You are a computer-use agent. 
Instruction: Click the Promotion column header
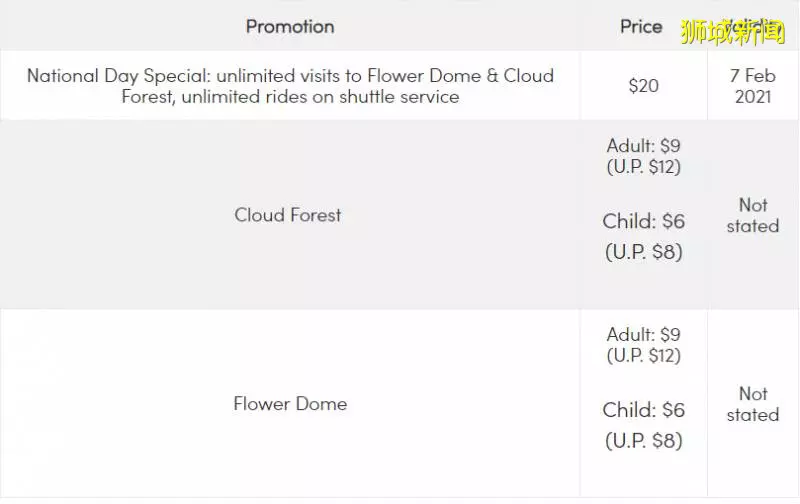click(290, 27)
